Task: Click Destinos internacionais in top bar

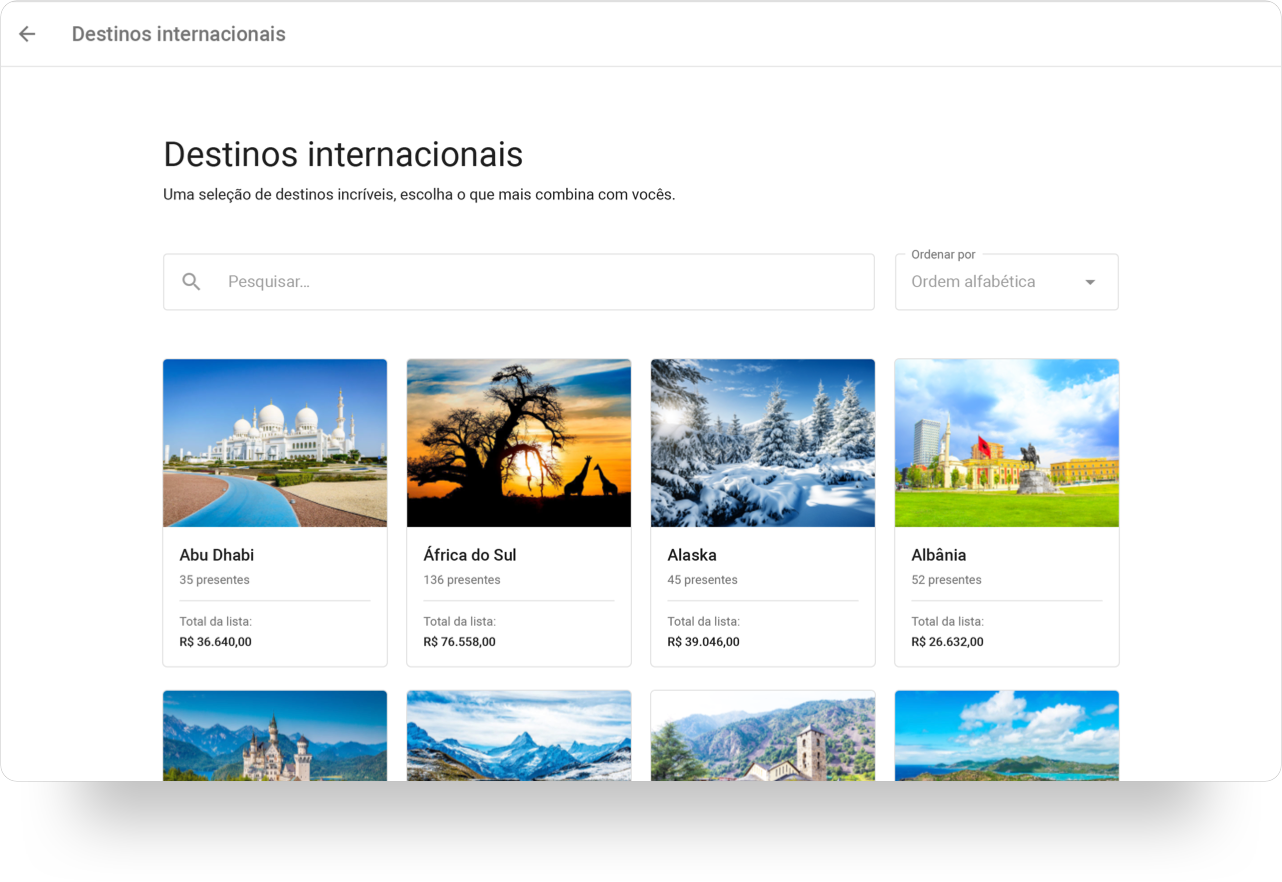Action: click(179, 34)
